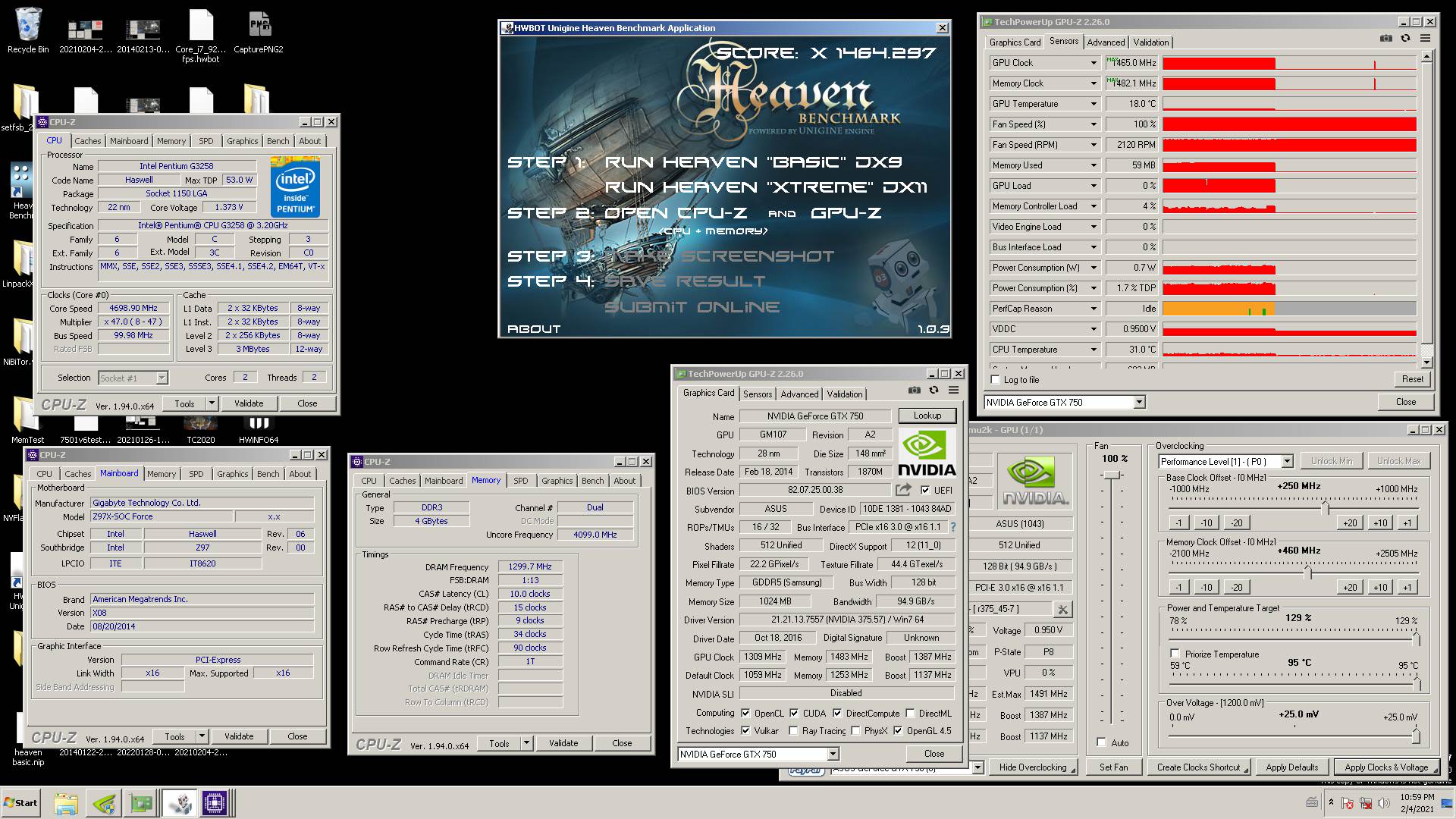
Task: Open Graphics Card tab in GPU-Z Sensors window
Action: pyautogui.click(x=1015, y=42)
